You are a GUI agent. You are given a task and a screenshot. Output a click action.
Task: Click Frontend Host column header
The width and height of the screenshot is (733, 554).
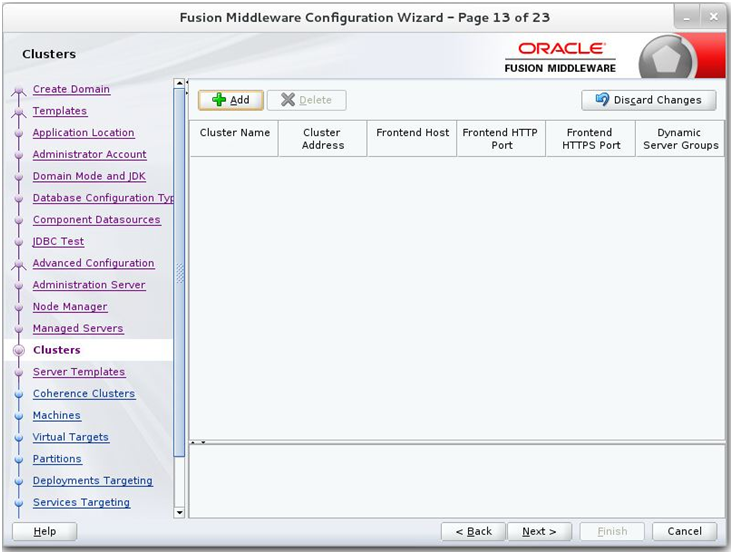point(412,138)
